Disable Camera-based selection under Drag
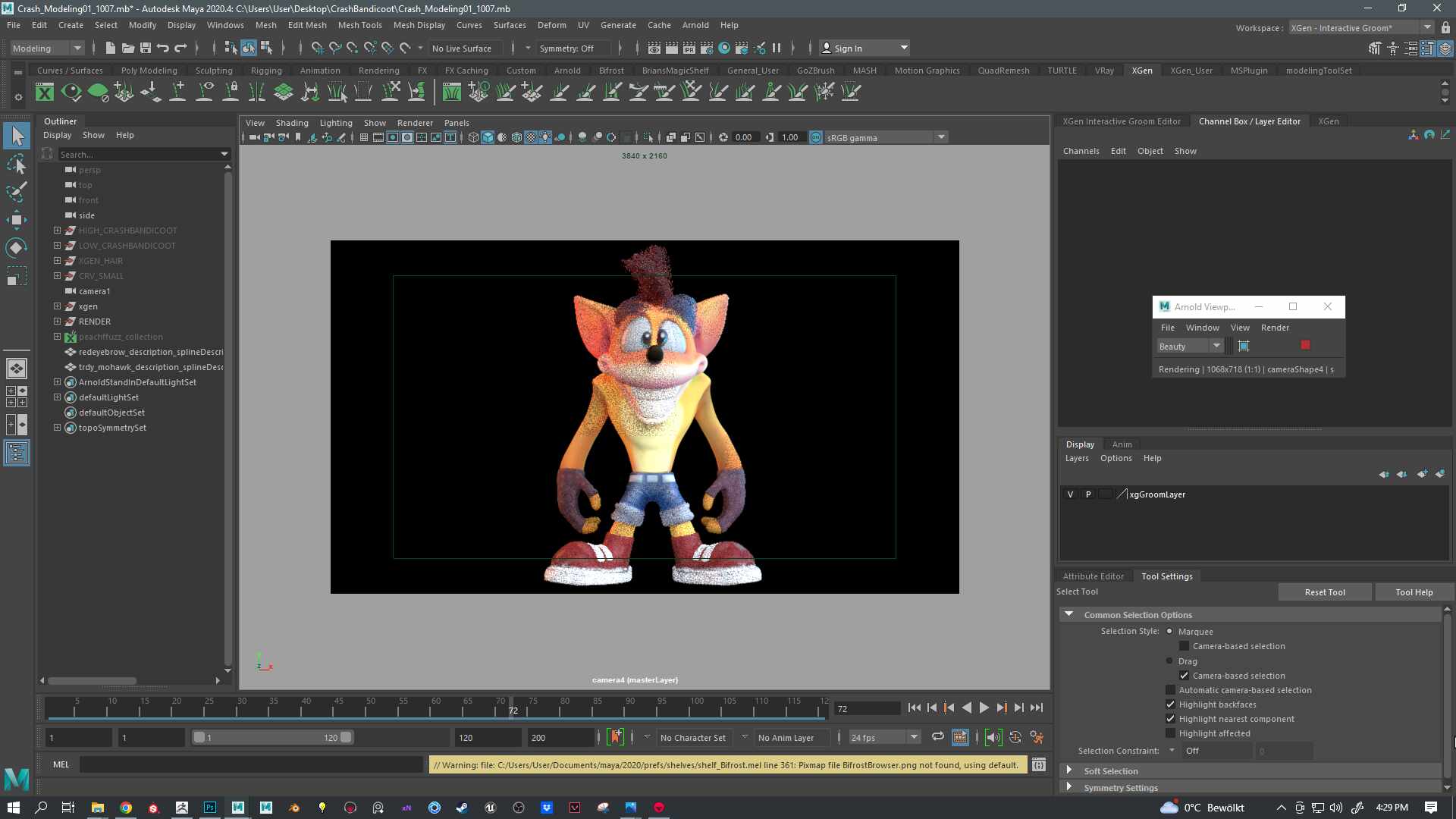Image resolution: width=1456 pixels, height=819 pixels. click(x=1184, y=676)
